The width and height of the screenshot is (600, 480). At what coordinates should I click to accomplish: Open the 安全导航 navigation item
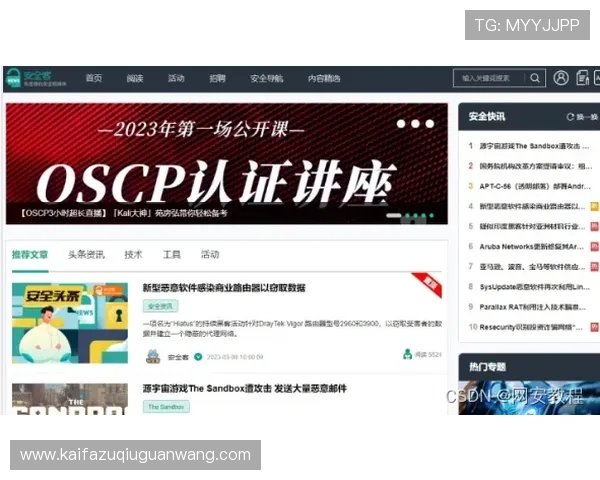267,78
